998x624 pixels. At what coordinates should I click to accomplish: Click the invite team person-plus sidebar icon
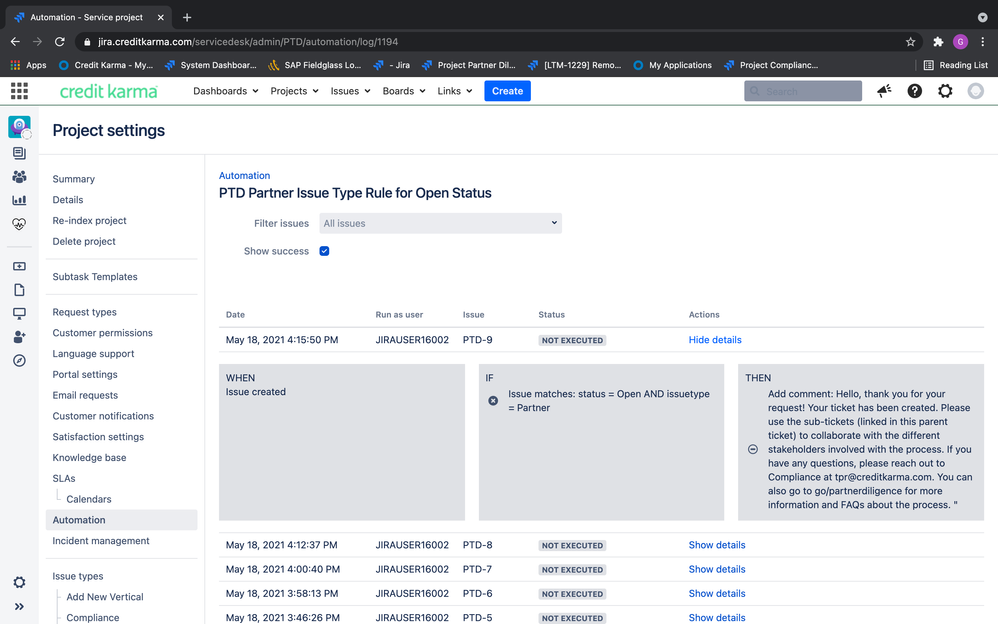tap(19, 337)
